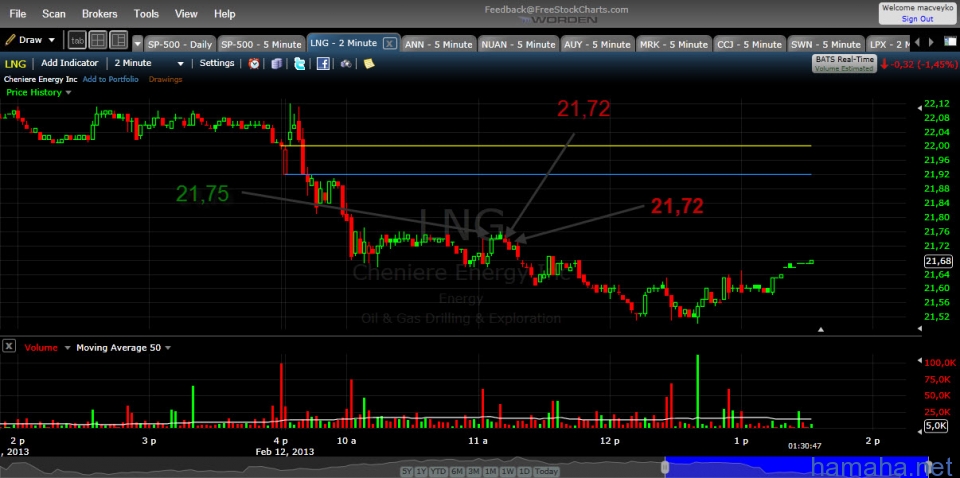The height and width of the screenshot is (478, 960).
Task: Click the BATS Real-Time data badge
Action: (x=844, y=64)
